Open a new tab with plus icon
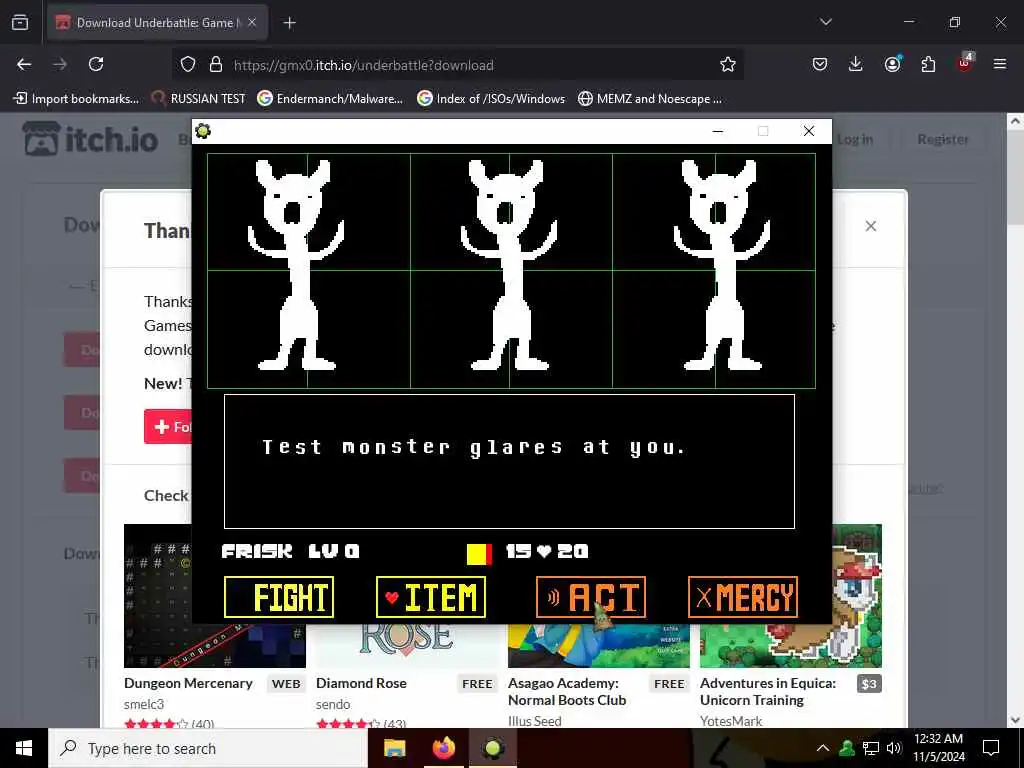 coord(289,23)
